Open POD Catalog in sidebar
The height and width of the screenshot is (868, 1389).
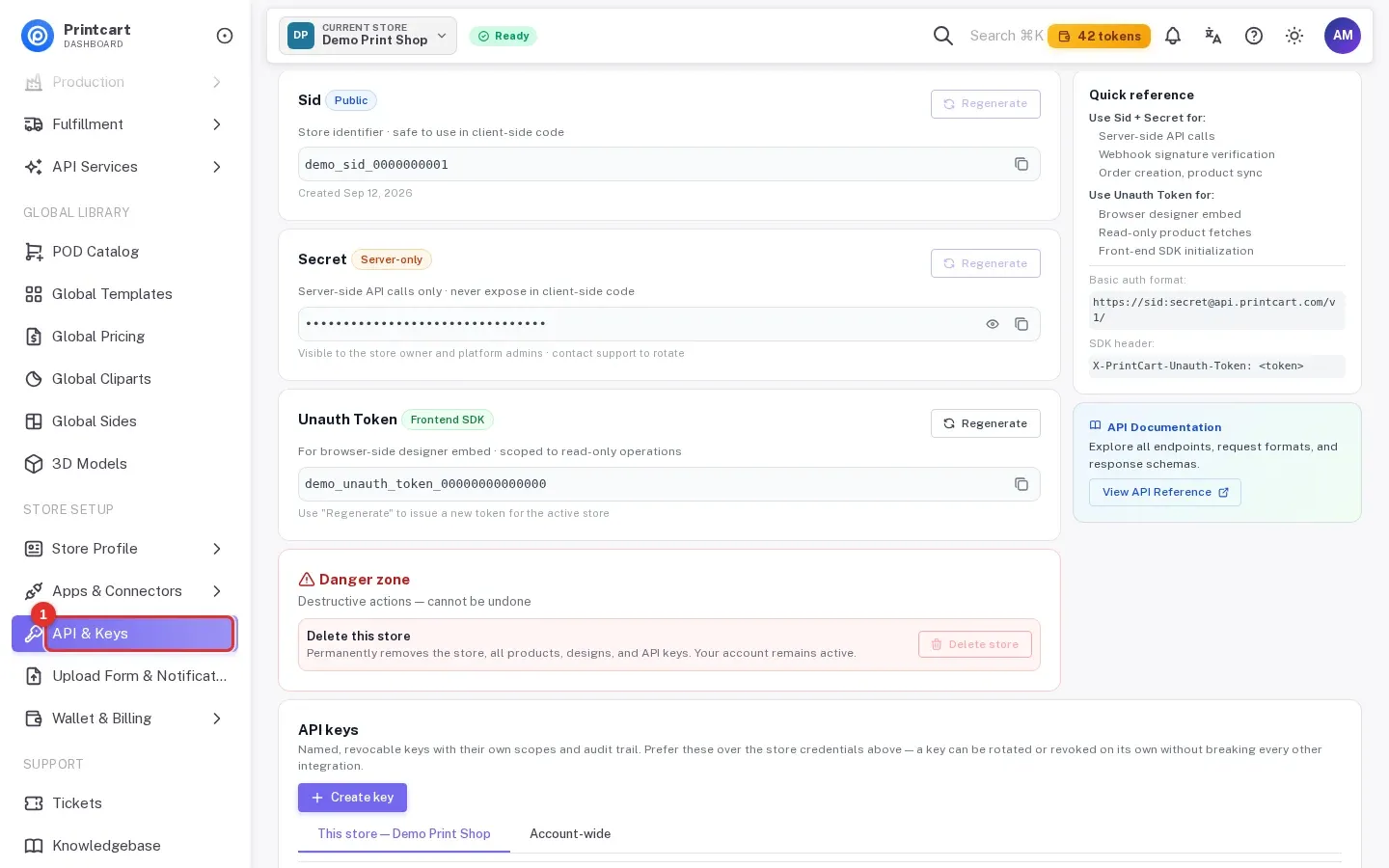pos(123,252)
